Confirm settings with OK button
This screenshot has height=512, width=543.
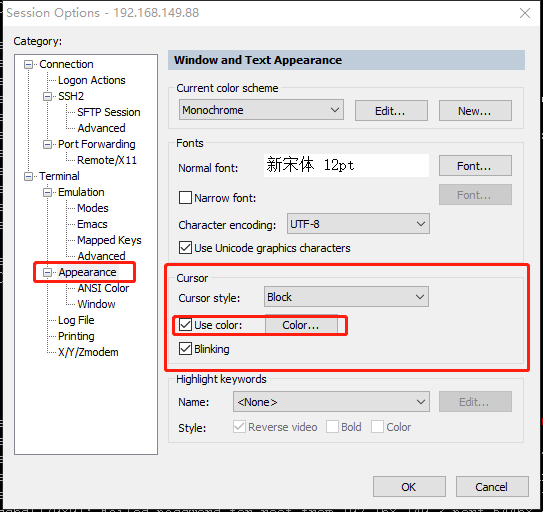pos(409,487)
